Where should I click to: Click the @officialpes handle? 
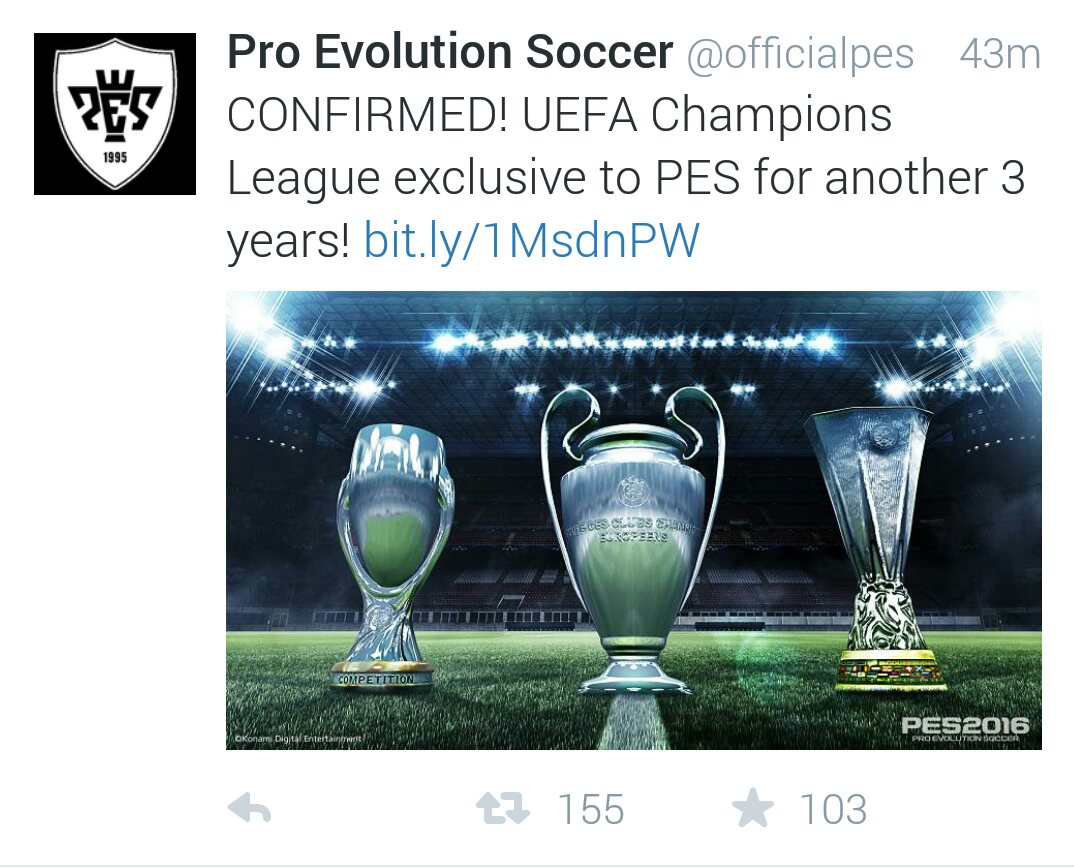pos(799,54)
